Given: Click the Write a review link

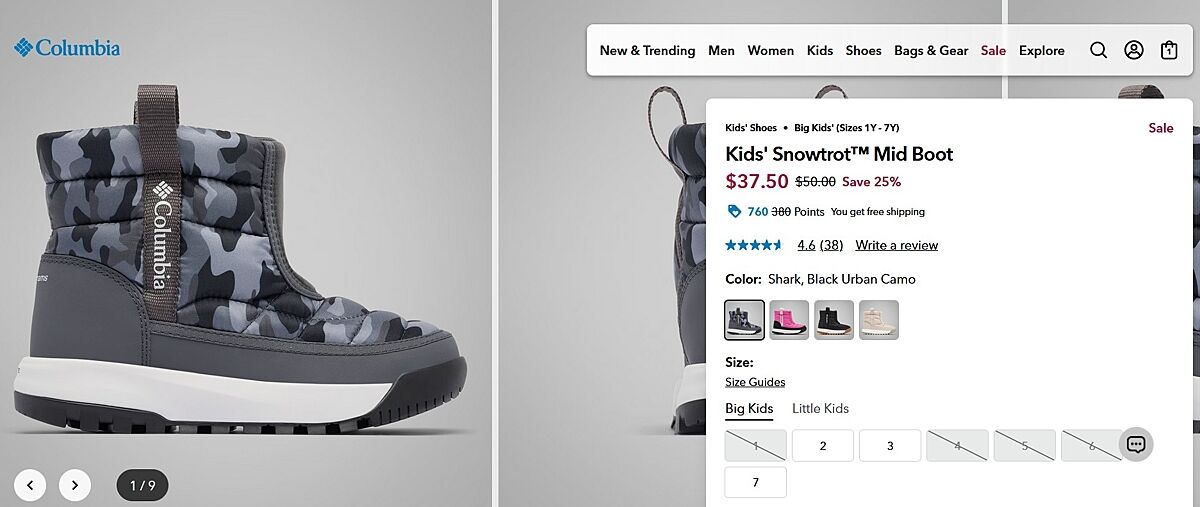Looking at the screenshot, I should click(896, 245).
